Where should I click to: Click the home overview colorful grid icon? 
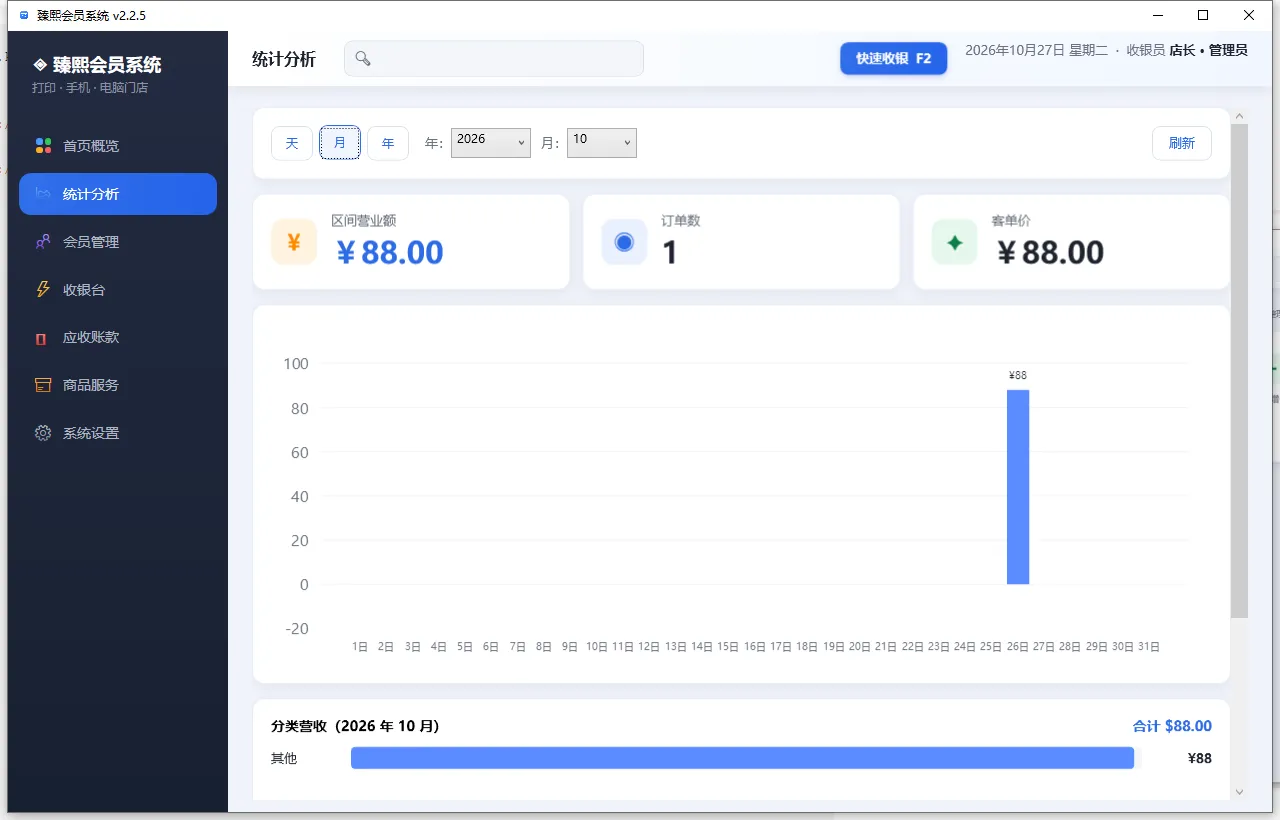(x=43, y=146)
